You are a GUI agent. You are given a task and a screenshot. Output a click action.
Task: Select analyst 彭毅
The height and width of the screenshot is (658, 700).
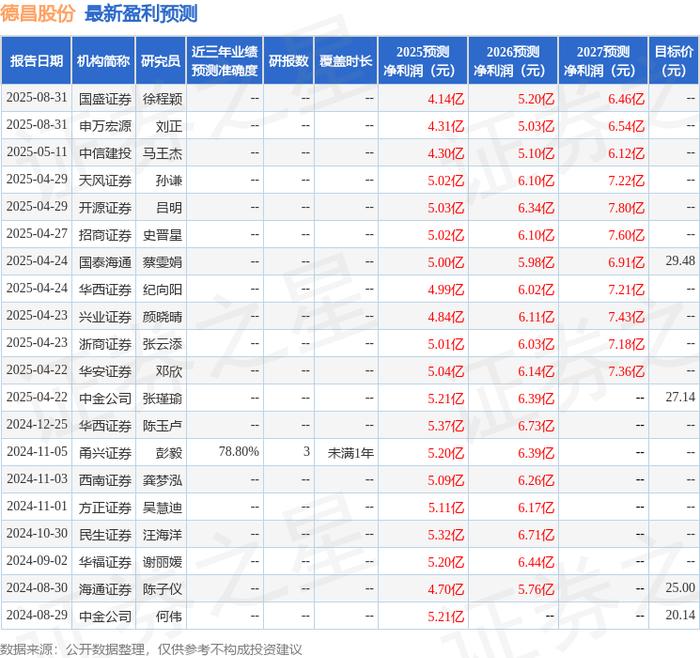(x=169, y=453)
